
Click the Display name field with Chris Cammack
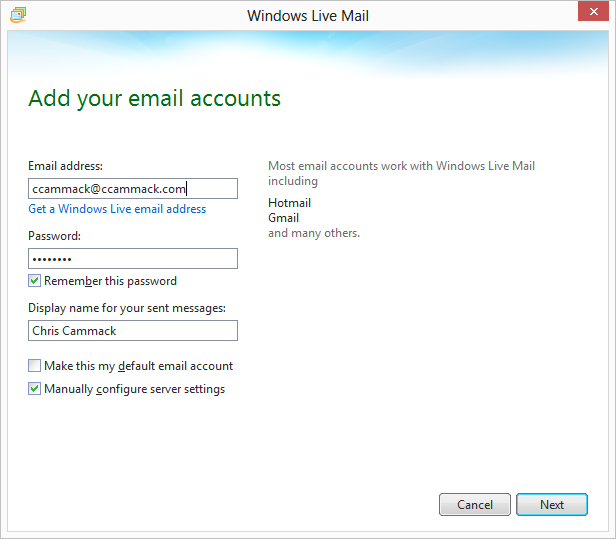[x=133, y=330]
